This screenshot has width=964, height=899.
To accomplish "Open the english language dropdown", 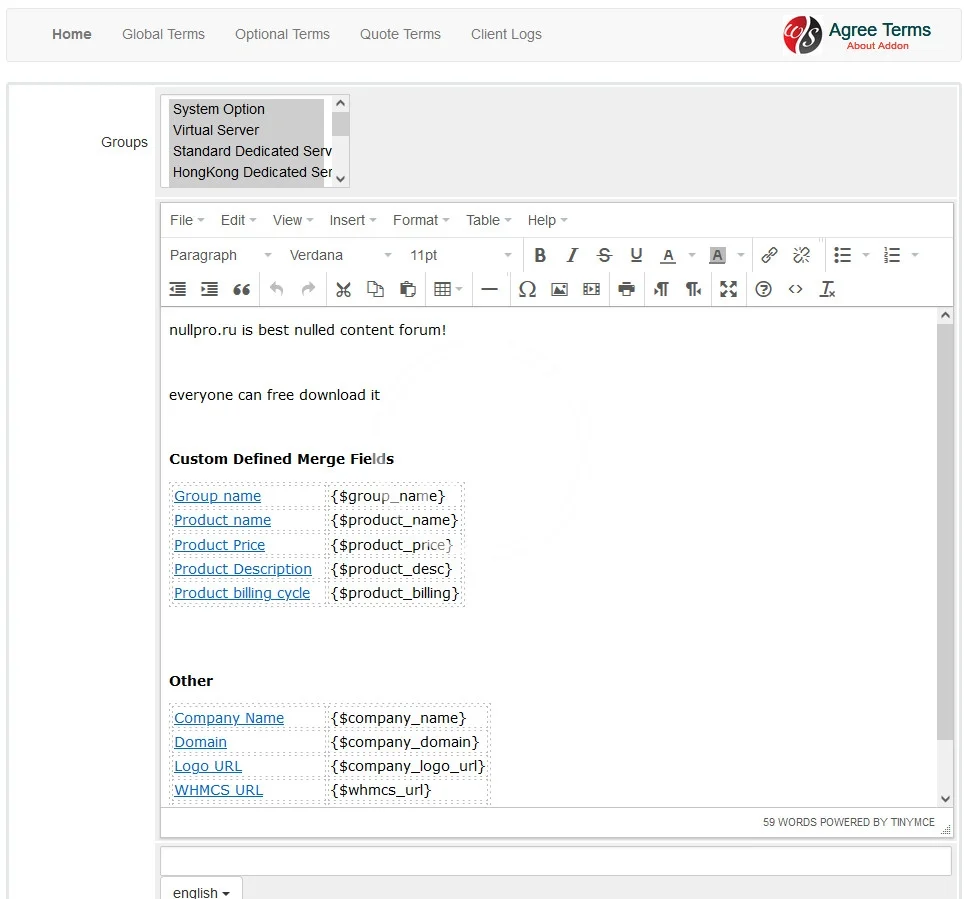I will 201,891.
